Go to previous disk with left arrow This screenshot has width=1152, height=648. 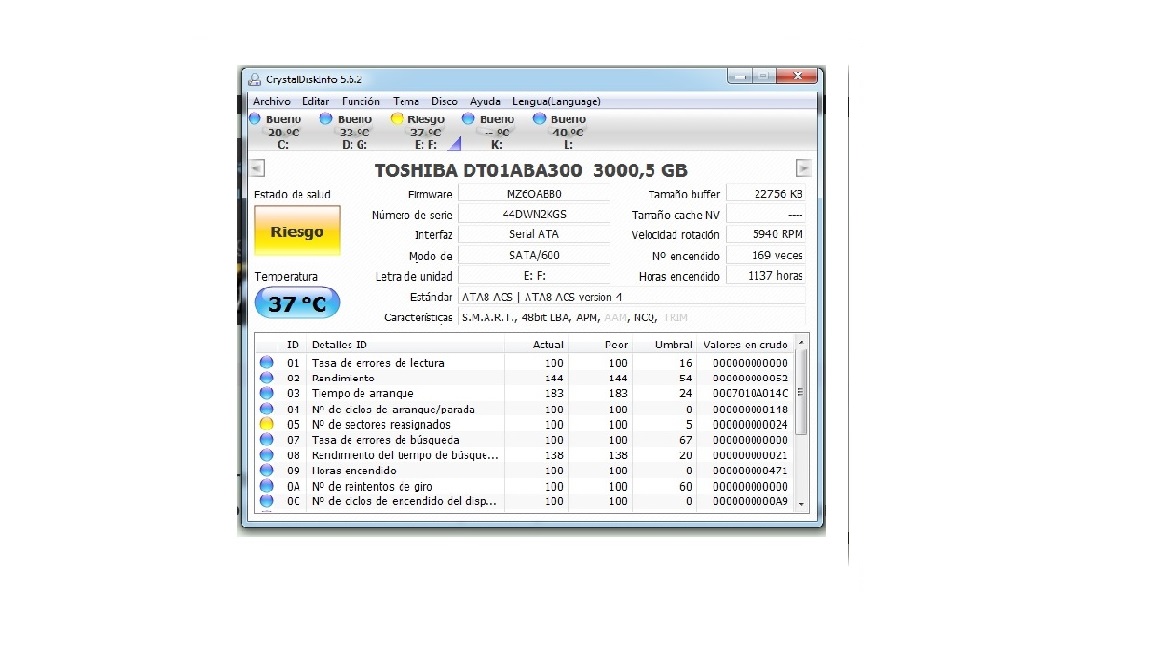[x=257, y=168]
